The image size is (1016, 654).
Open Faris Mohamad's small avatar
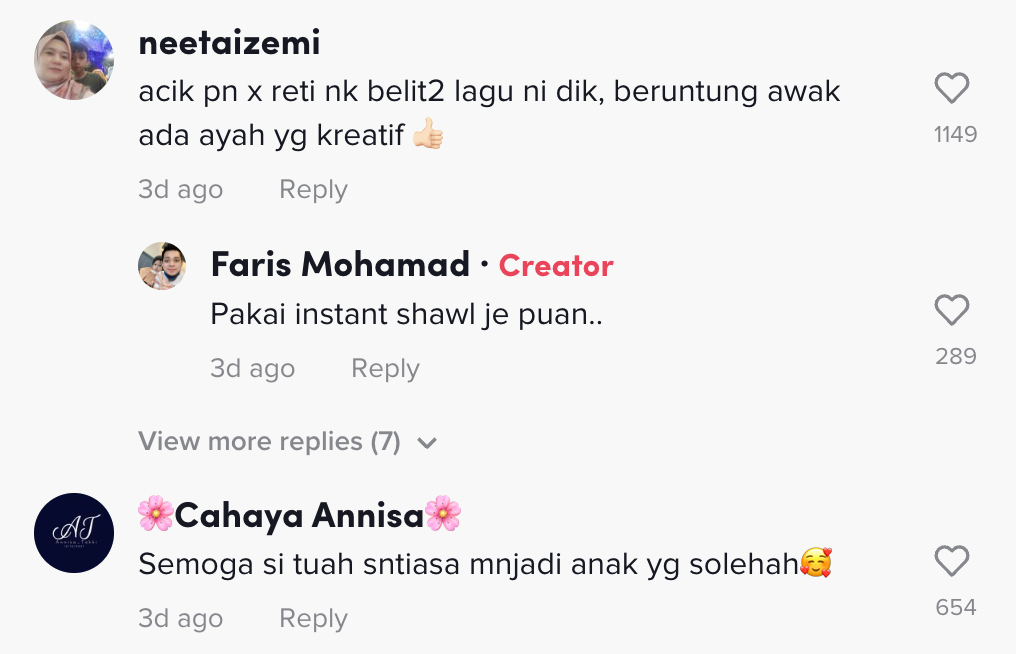click(162, 266)
